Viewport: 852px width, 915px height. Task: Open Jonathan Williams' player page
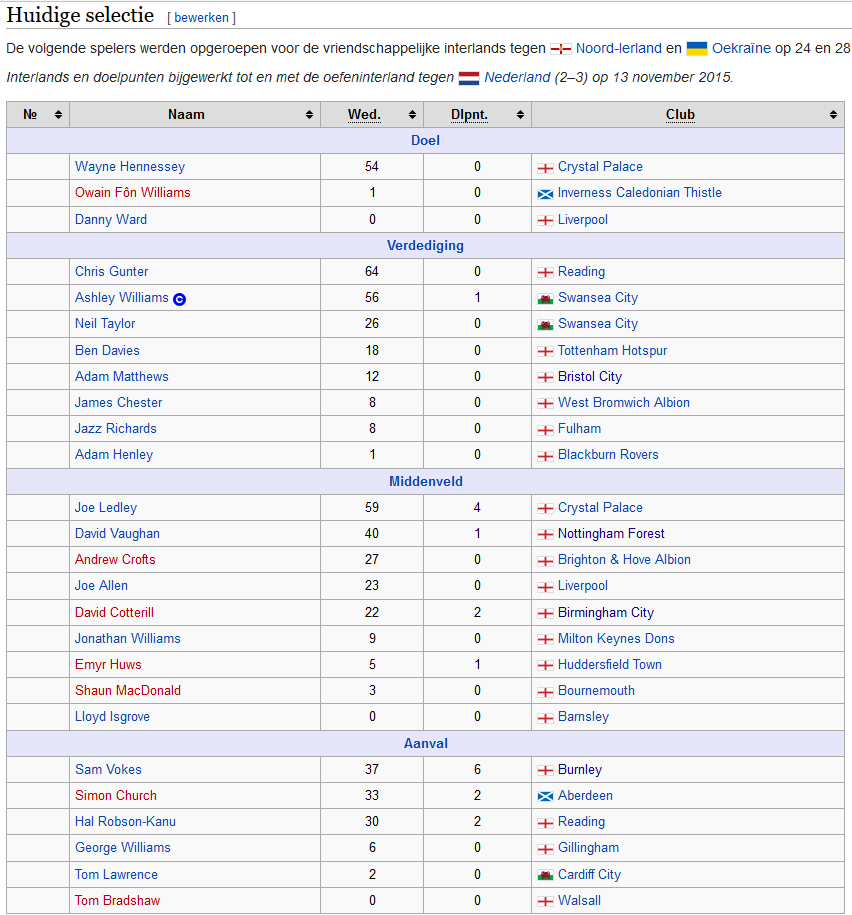pyautogui.click(x=127, y=638)
